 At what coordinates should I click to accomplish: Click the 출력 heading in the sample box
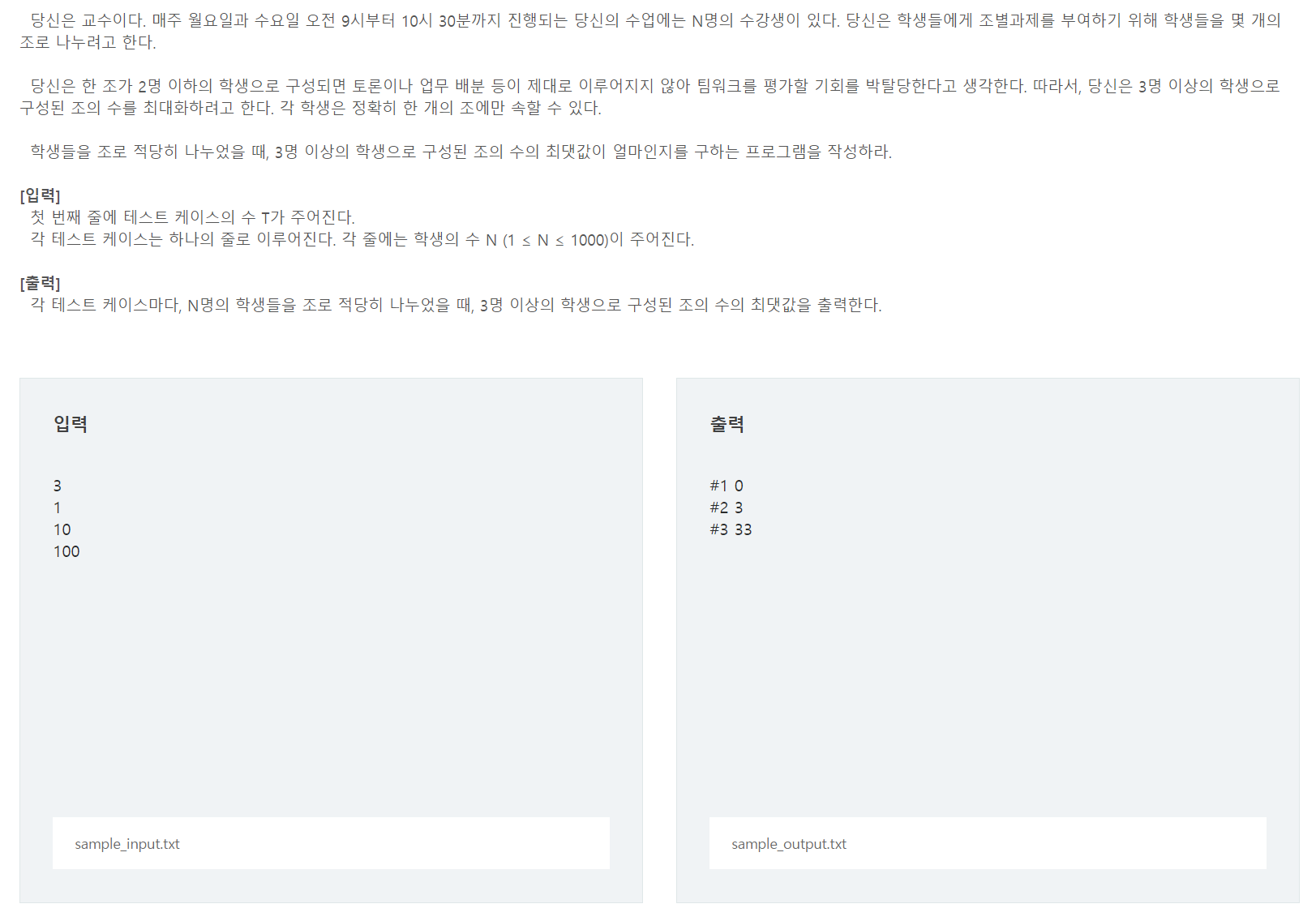(727, 424)
